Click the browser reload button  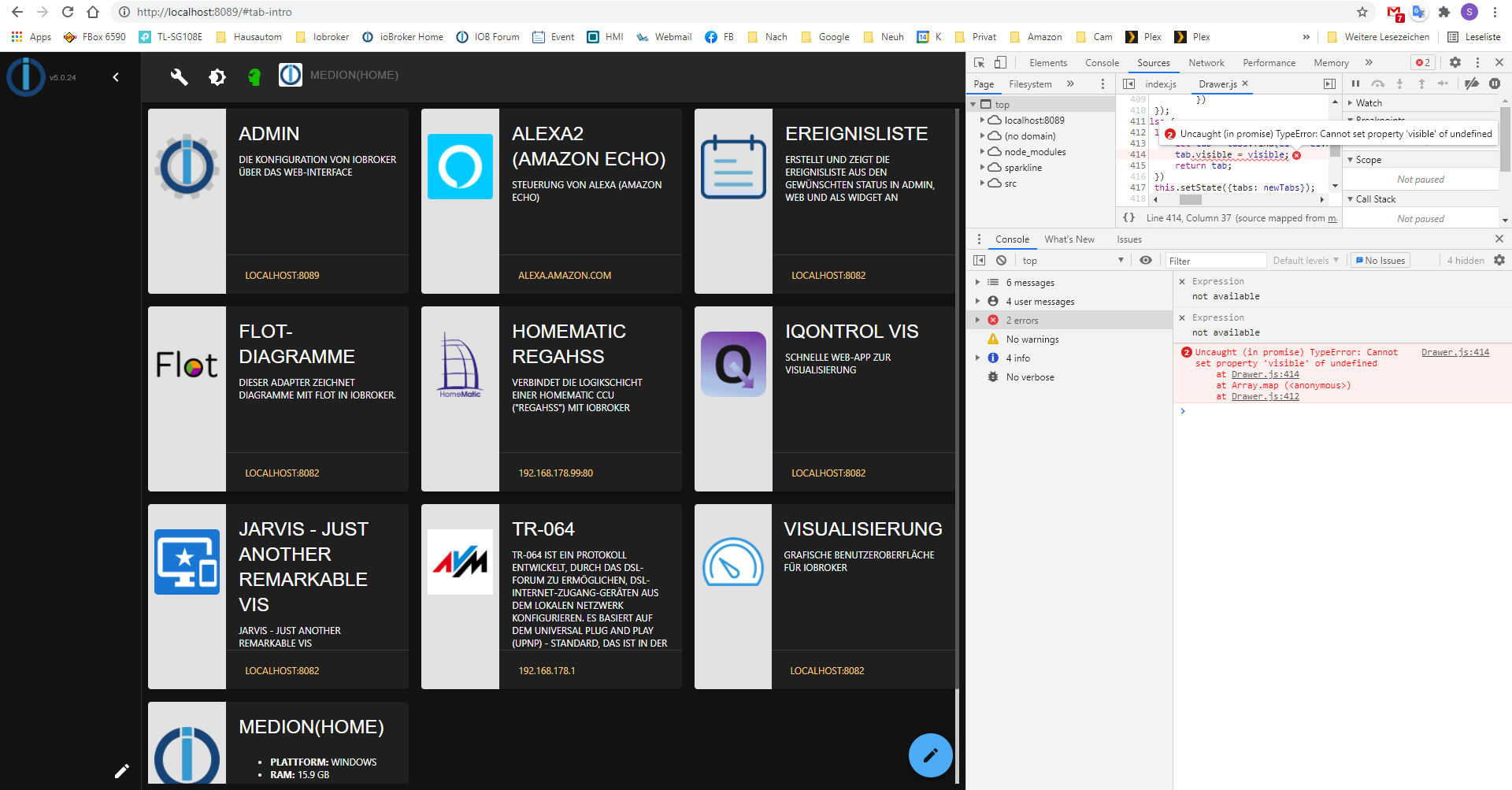point(68,12)
